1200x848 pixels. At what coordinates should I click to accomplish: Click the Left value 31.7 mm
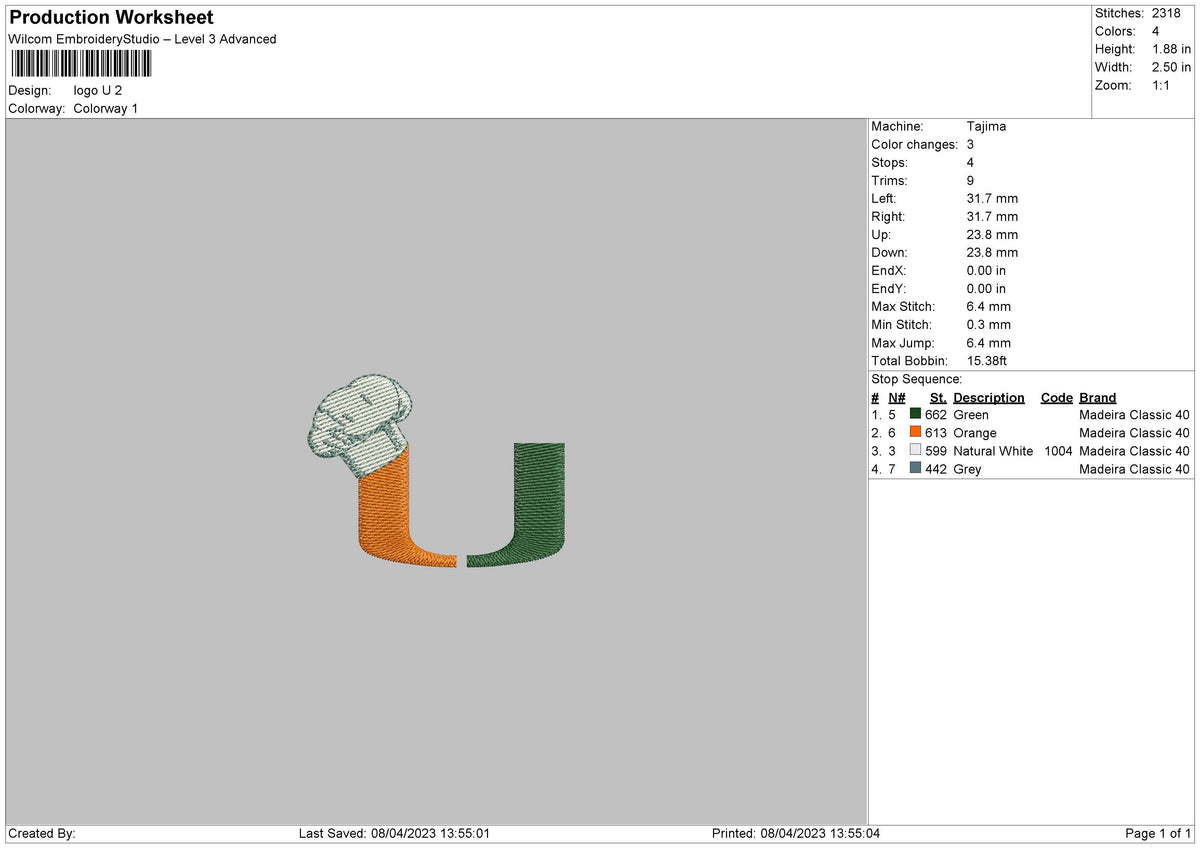click(992, 198)
